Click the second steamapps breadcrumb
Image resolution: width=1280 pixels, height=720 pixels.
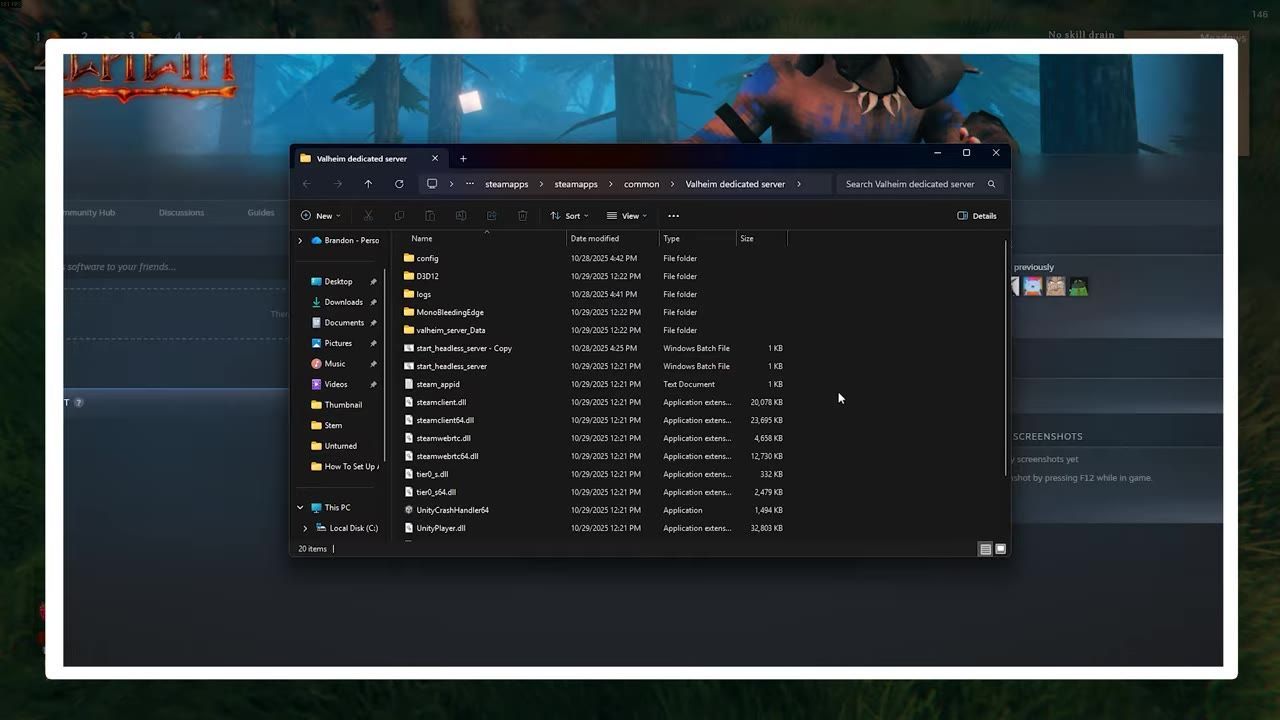tap(576, 184)
